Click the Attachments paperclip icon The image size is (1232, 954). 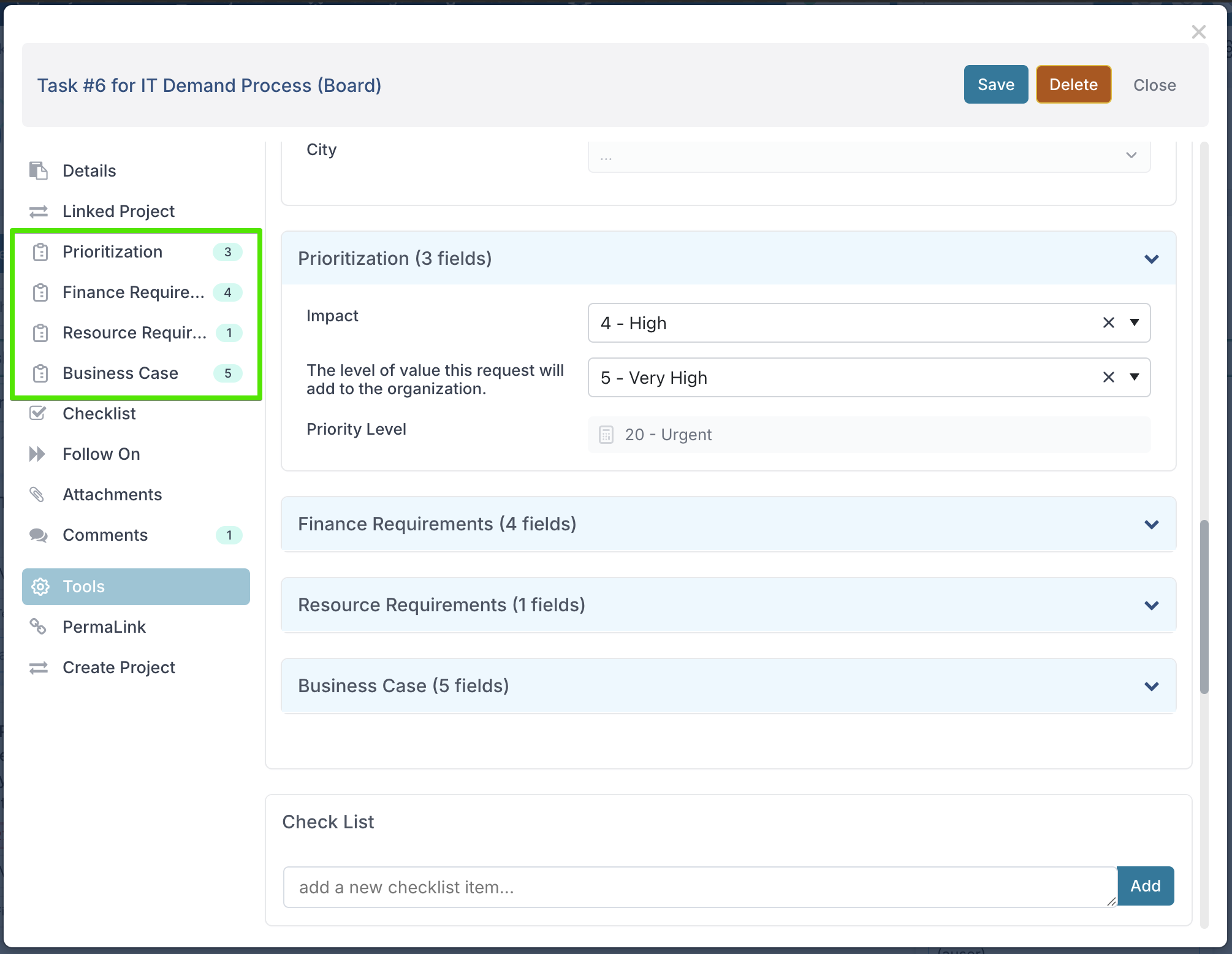(x=37, y=494)
